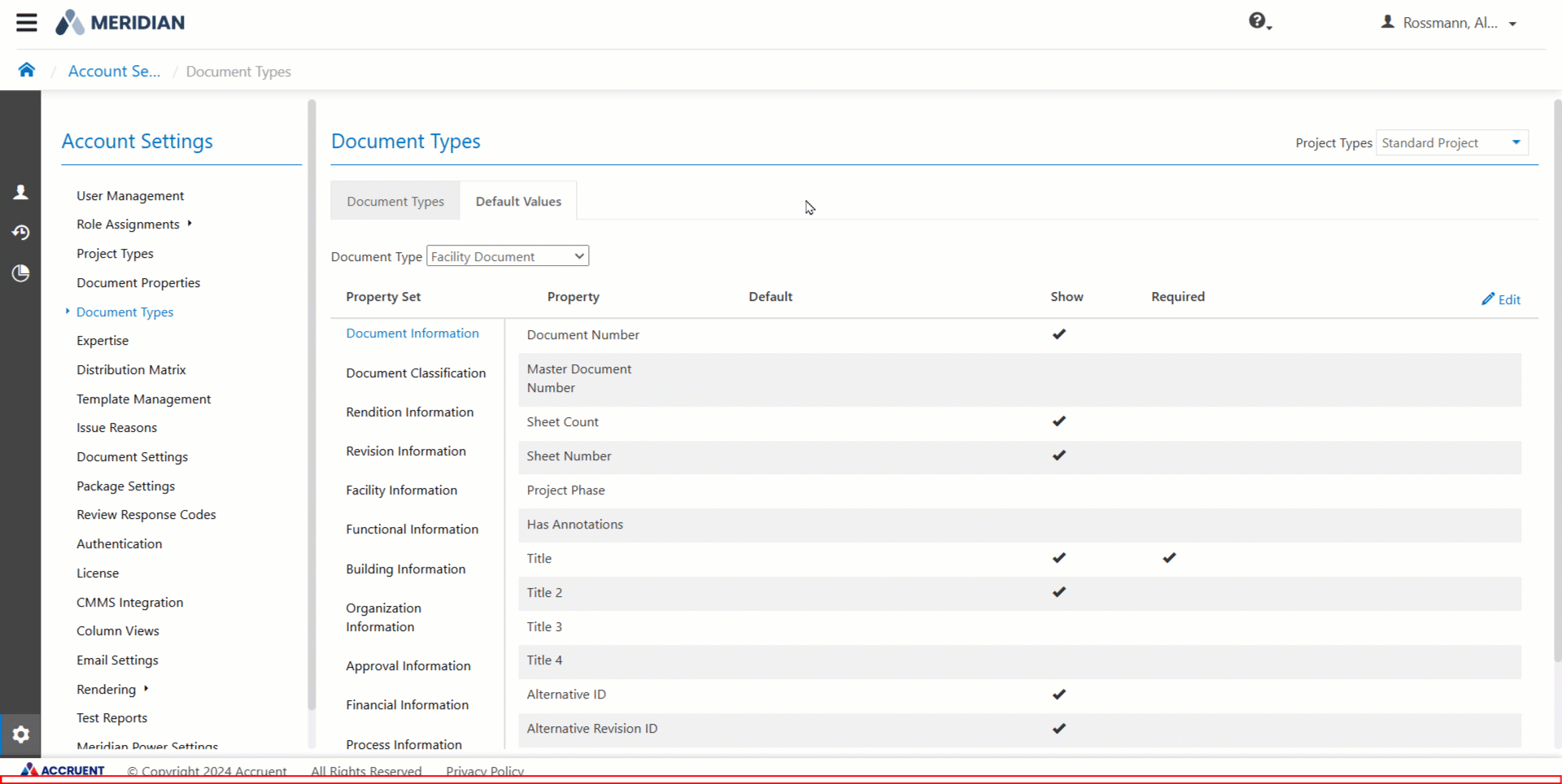This screenshot has height=784, width=1562.
Task: Select the user profile sidebar icon
Action: (x=20, y=192)
